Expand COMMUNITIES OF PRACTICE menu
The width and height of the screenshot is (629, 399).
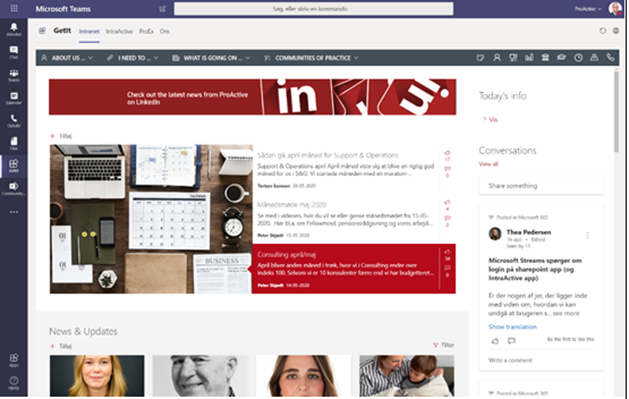coord(311,58)
